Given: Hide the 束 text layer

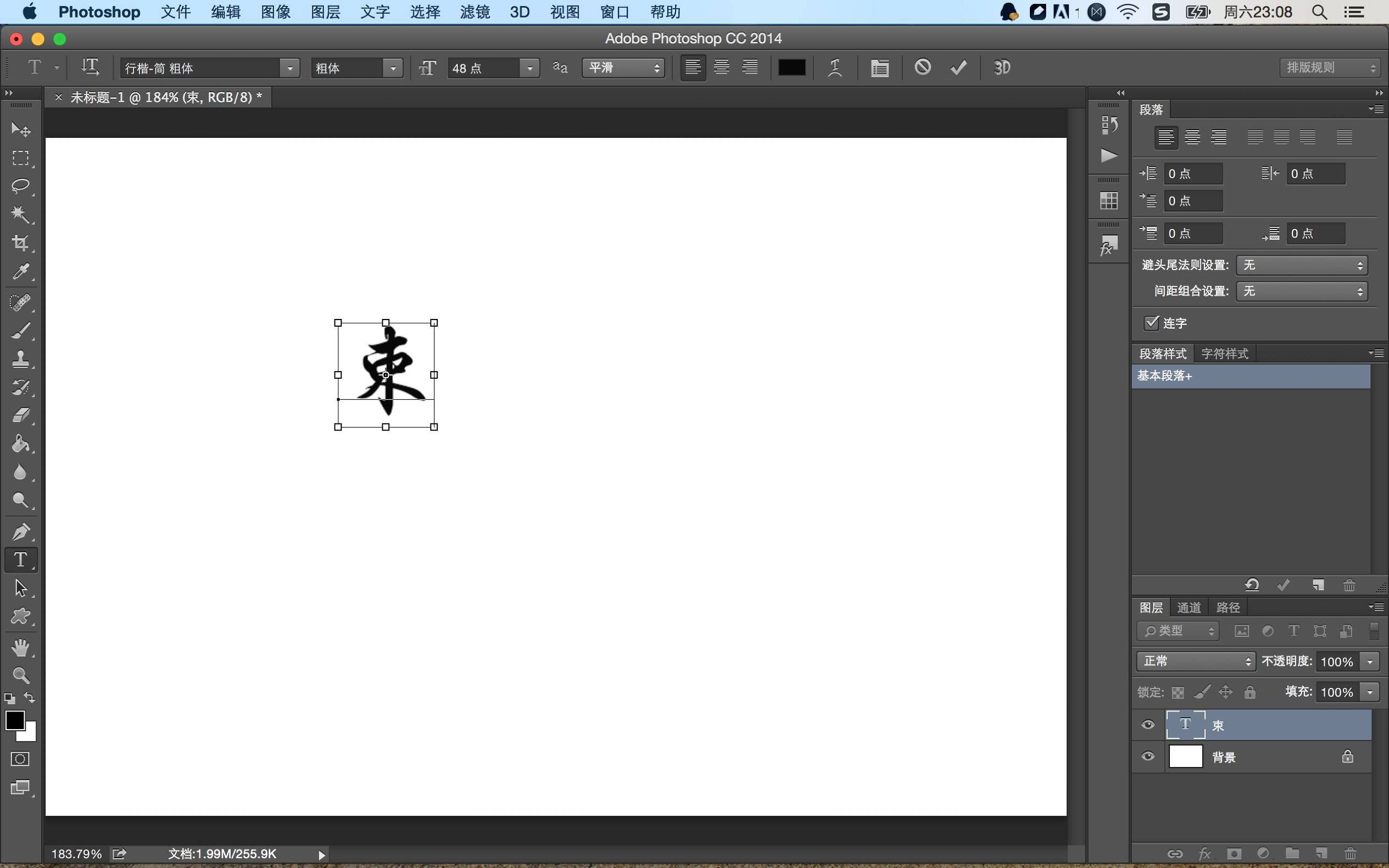Looking at the screenshot, I should tap(1147, 725).
